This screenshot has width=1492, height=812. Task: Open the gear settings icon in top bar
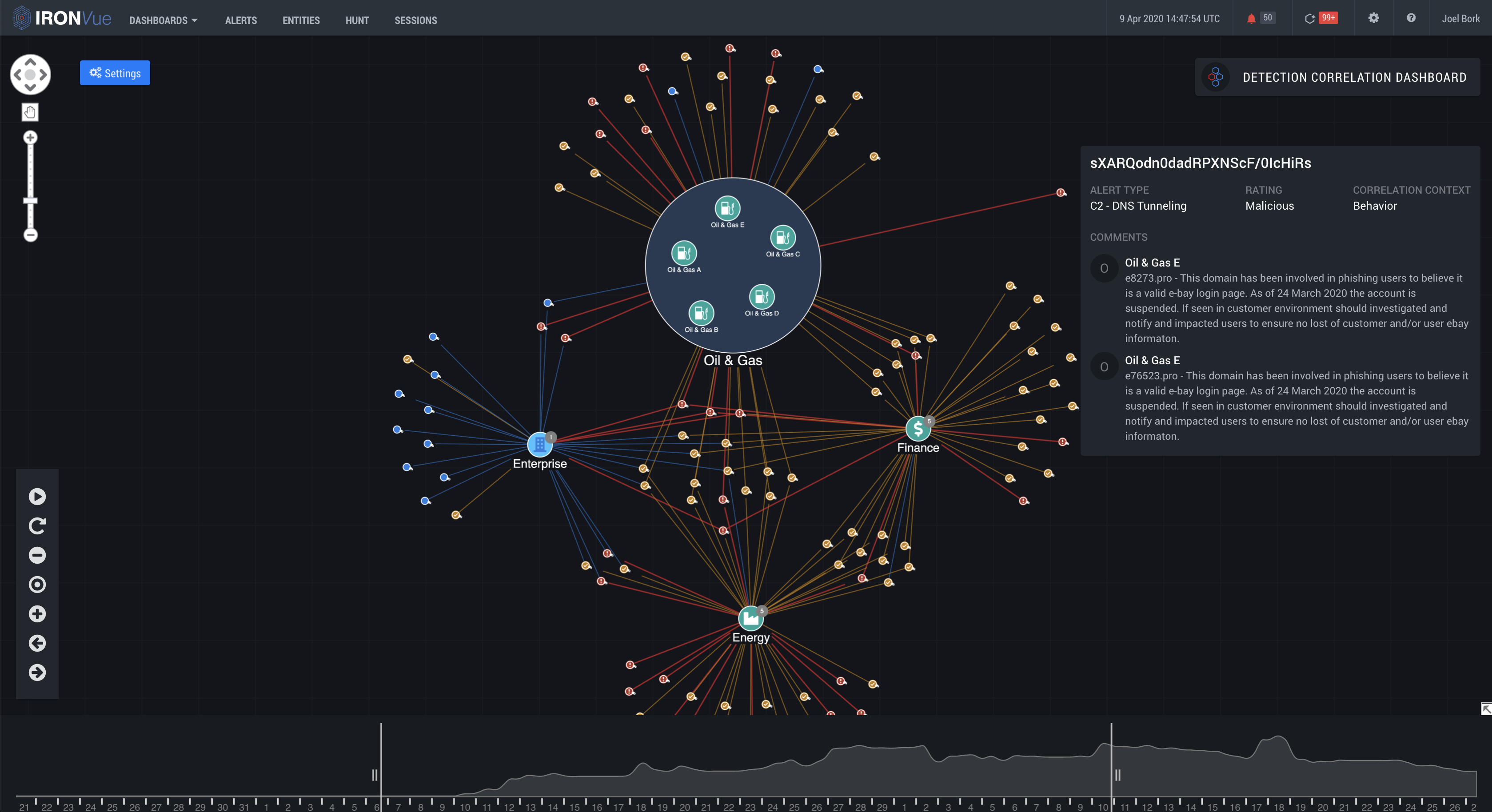click(1373, 18)
